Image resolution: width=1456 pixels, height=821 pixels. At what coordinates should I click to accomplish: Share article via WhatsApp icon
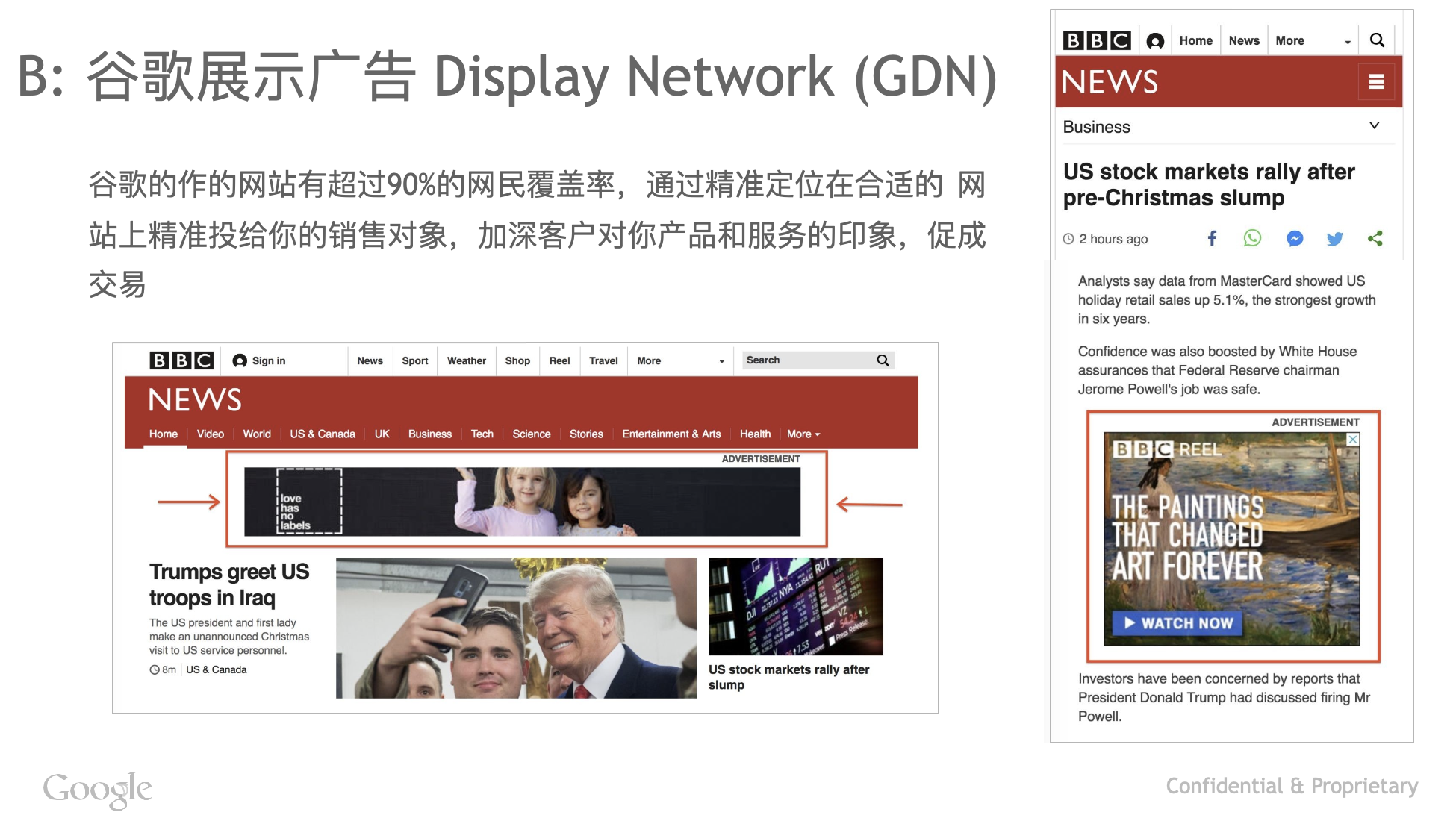tap(1252, 238)
